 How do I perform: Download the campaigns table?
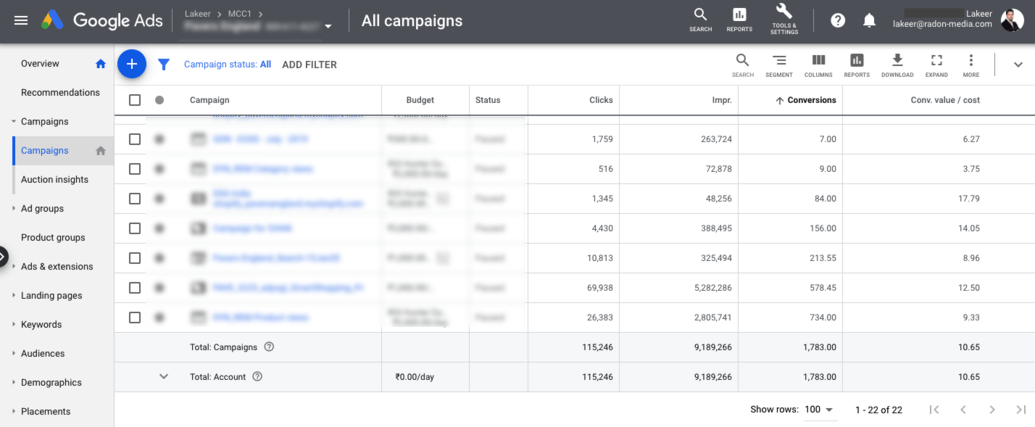click(x=897, y=65)
